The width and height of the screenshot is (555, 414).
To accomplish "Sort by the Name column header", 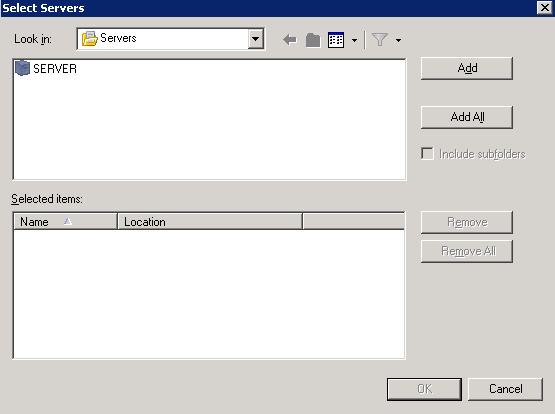I will coord(65,222).
